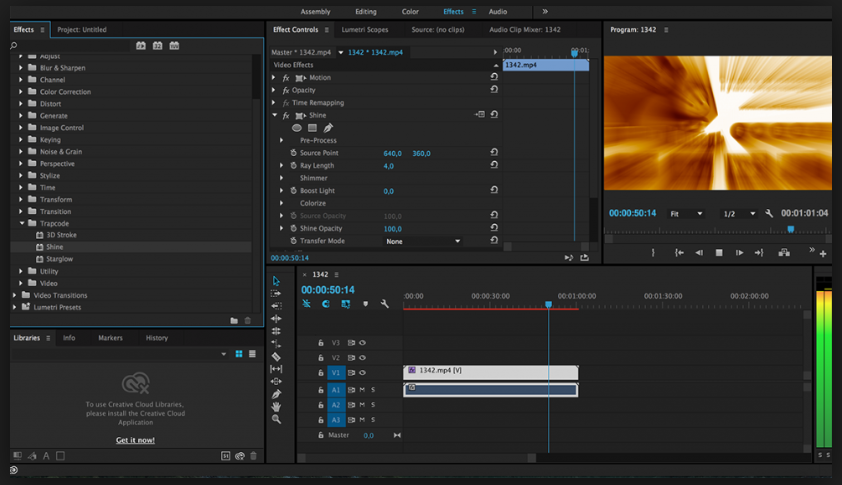Screen dimensions: 842x485
Task: Expand the Pre-Process group in Shine
Action: (281, 140)
